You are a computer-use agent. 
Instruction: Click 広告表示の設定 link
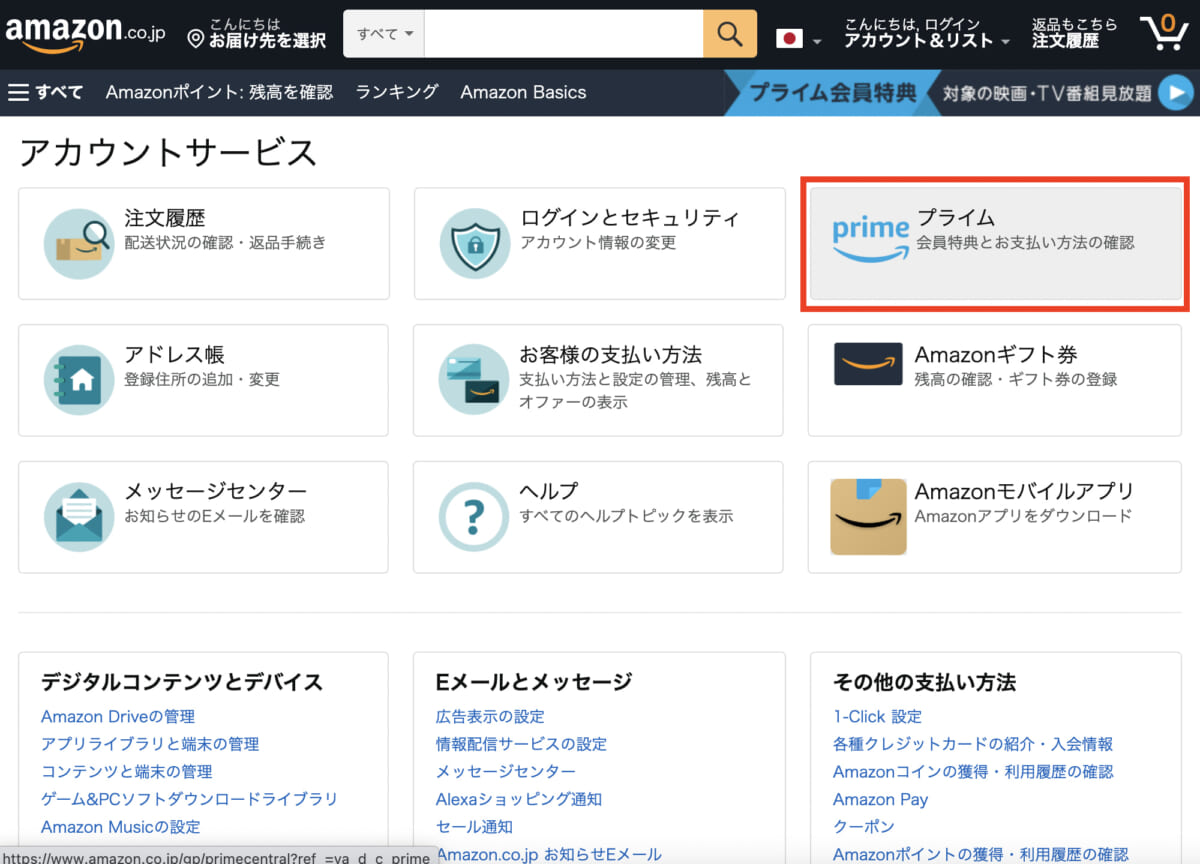tap(490, 716)
